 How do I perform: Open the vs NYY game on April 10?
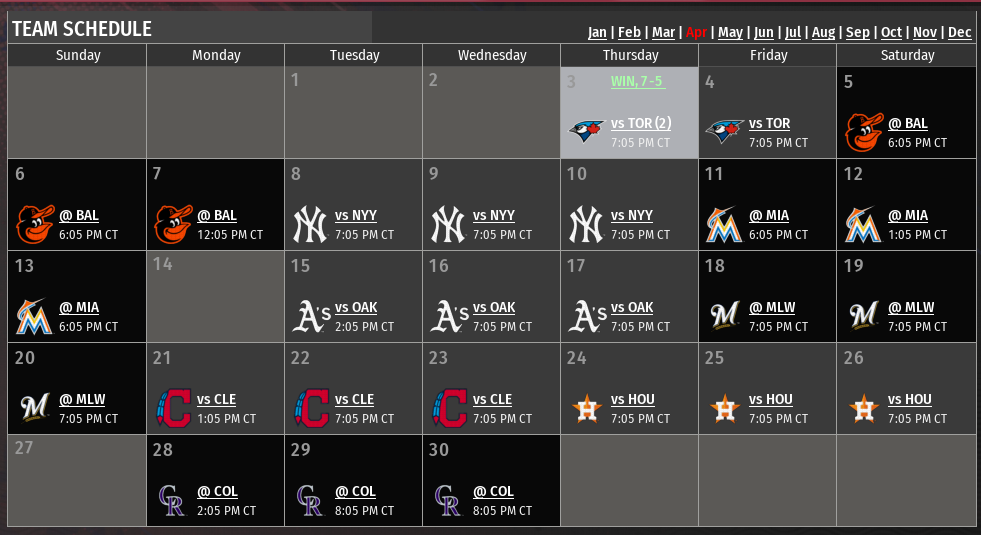632,216
